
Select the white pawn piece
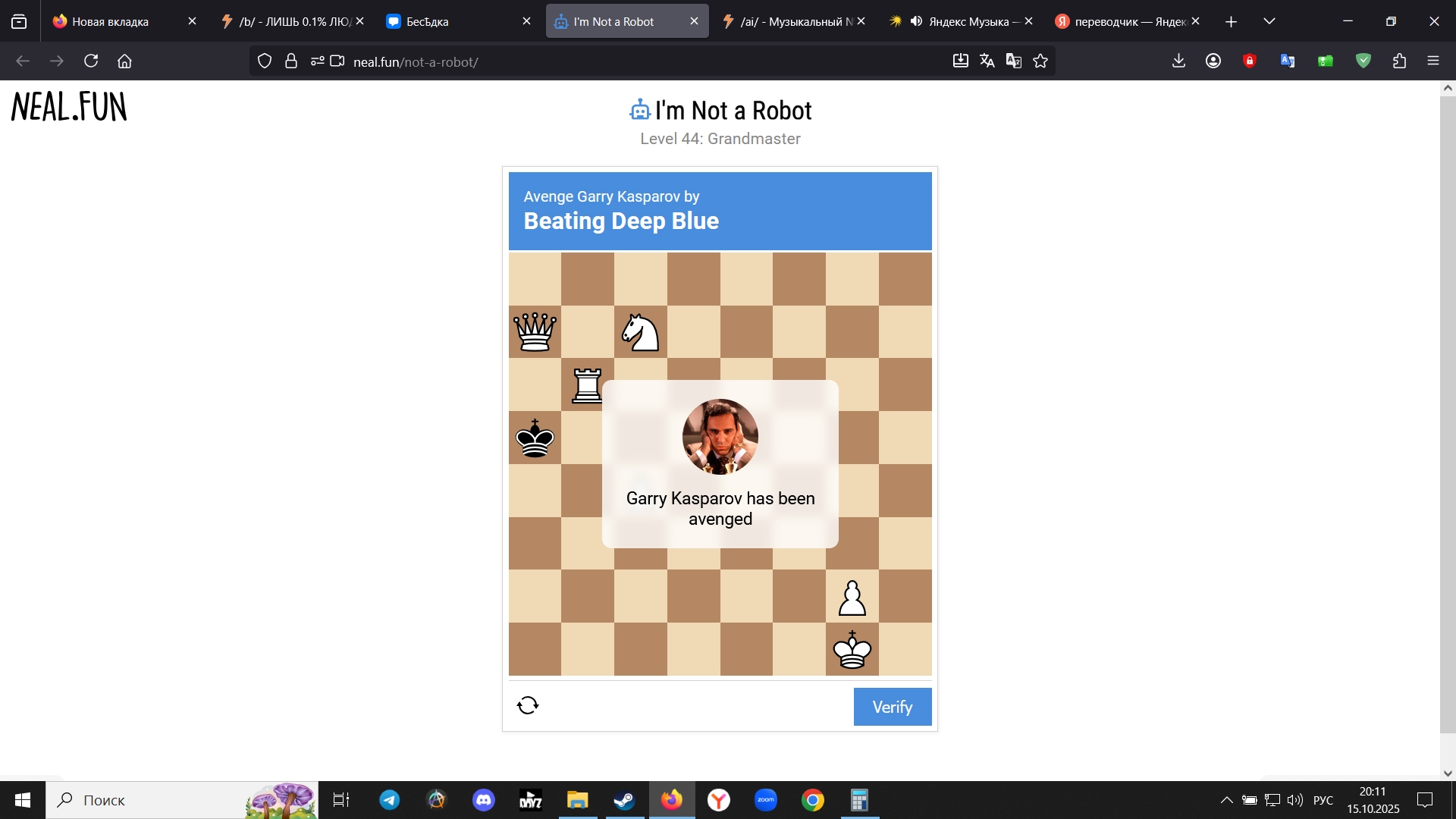pos(852,598)
